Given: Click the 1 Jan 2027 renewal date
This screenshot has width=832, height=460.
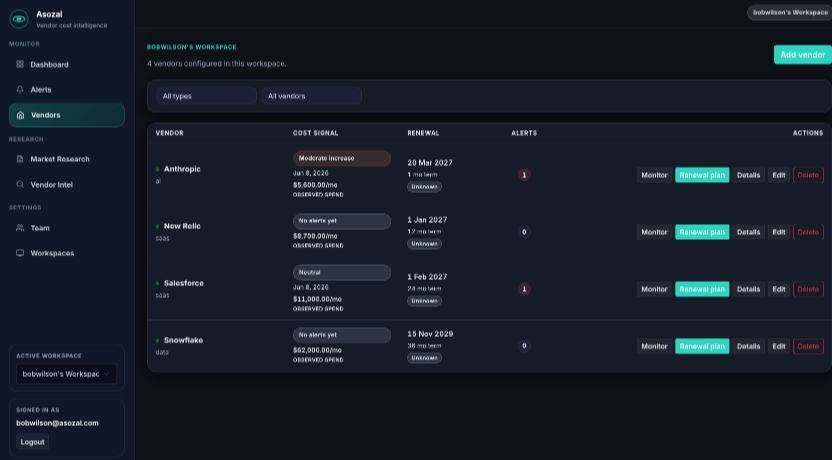Looking at the screenshot, I should 427,220.
